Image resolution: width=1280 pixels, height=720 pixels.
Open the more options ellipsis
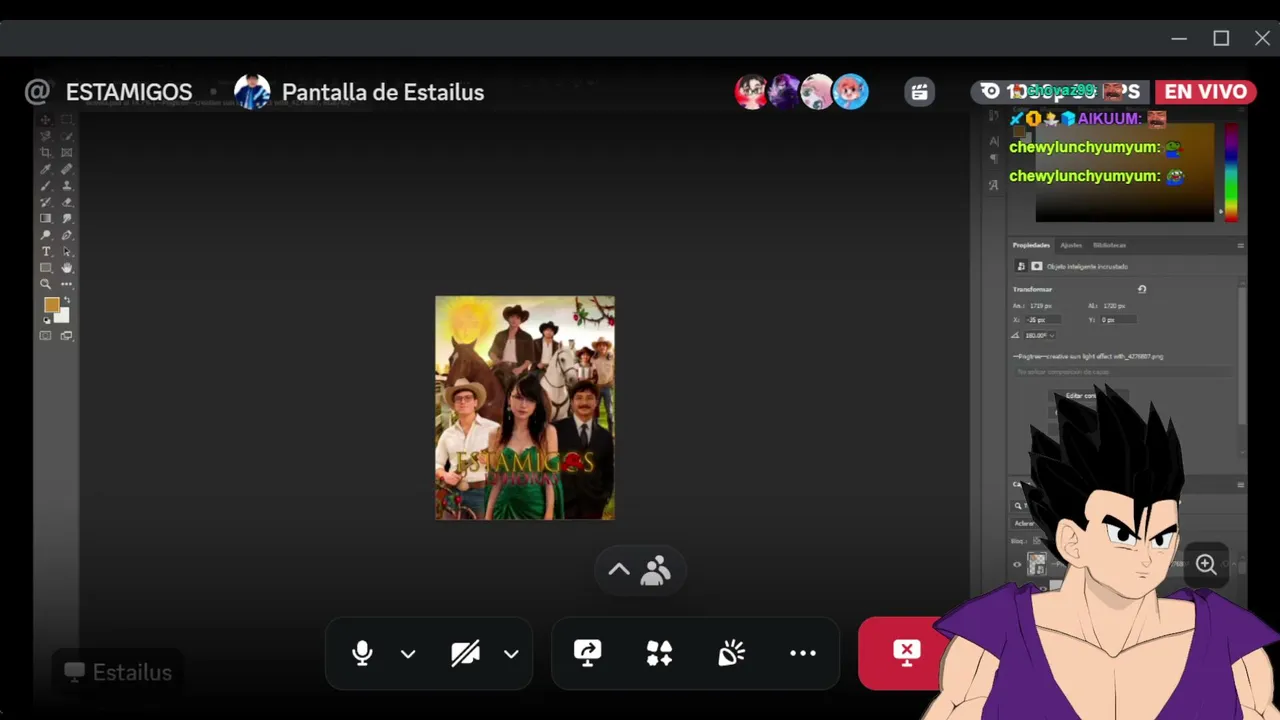pyautogui.click(x=803, y=654)
